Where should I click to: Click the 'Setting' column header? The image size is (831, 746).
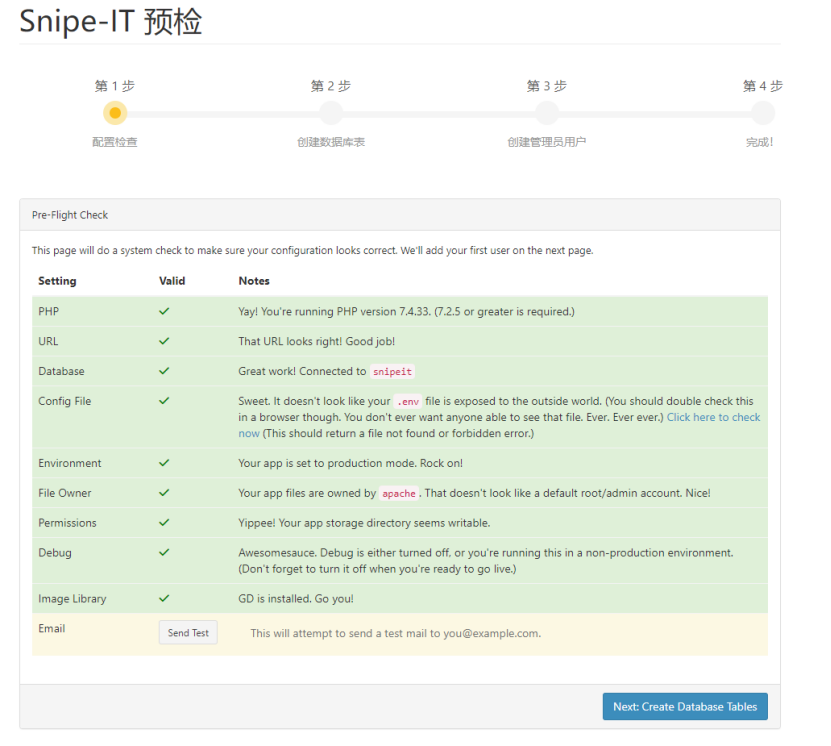coord(57,281)
